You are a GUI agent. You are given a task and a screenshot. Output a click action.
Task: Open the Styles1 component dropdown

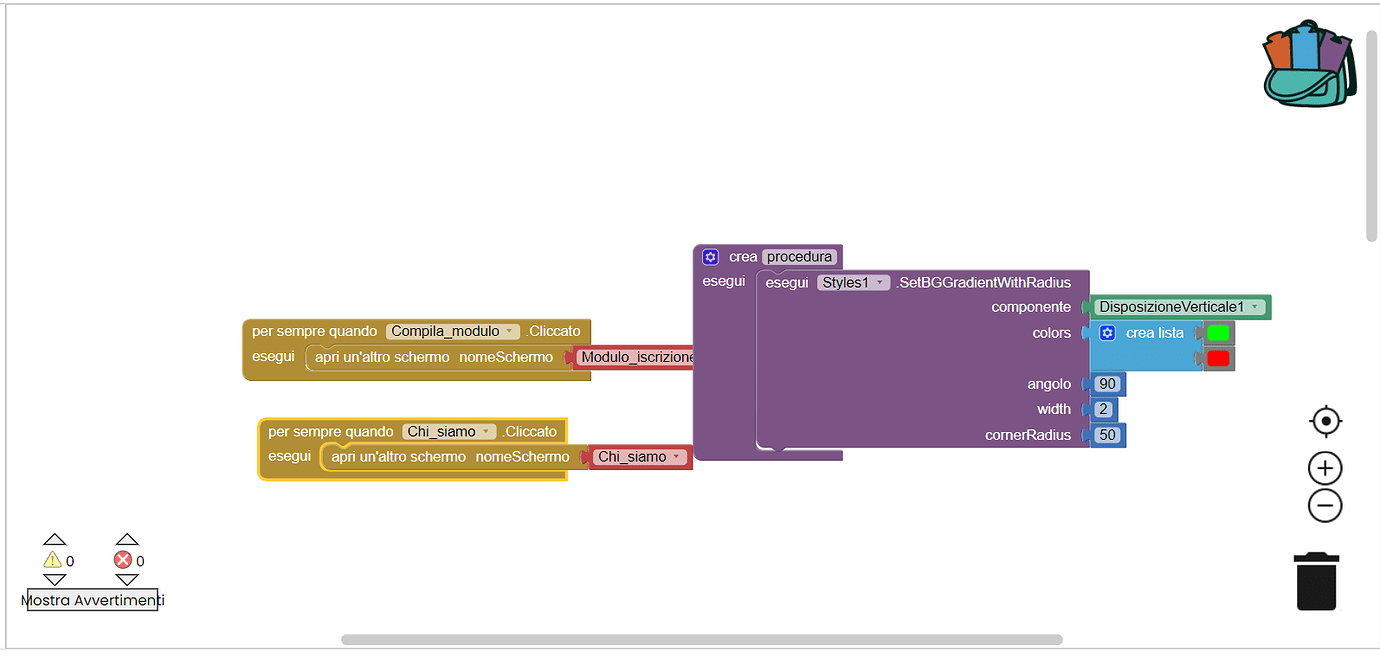click(878, 282)
